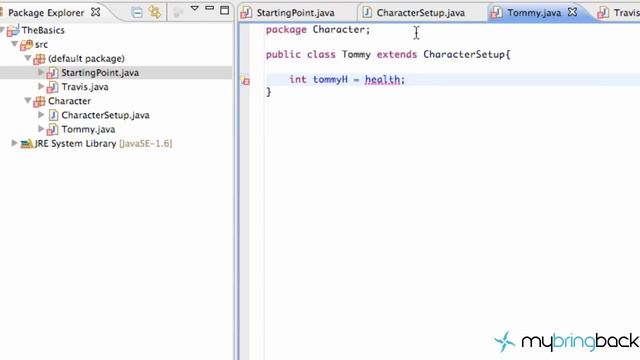The height and width of the screenshot is (360, 640).
Task: Maximize the Package Explorer panel
Action: [x=224, y=10]
